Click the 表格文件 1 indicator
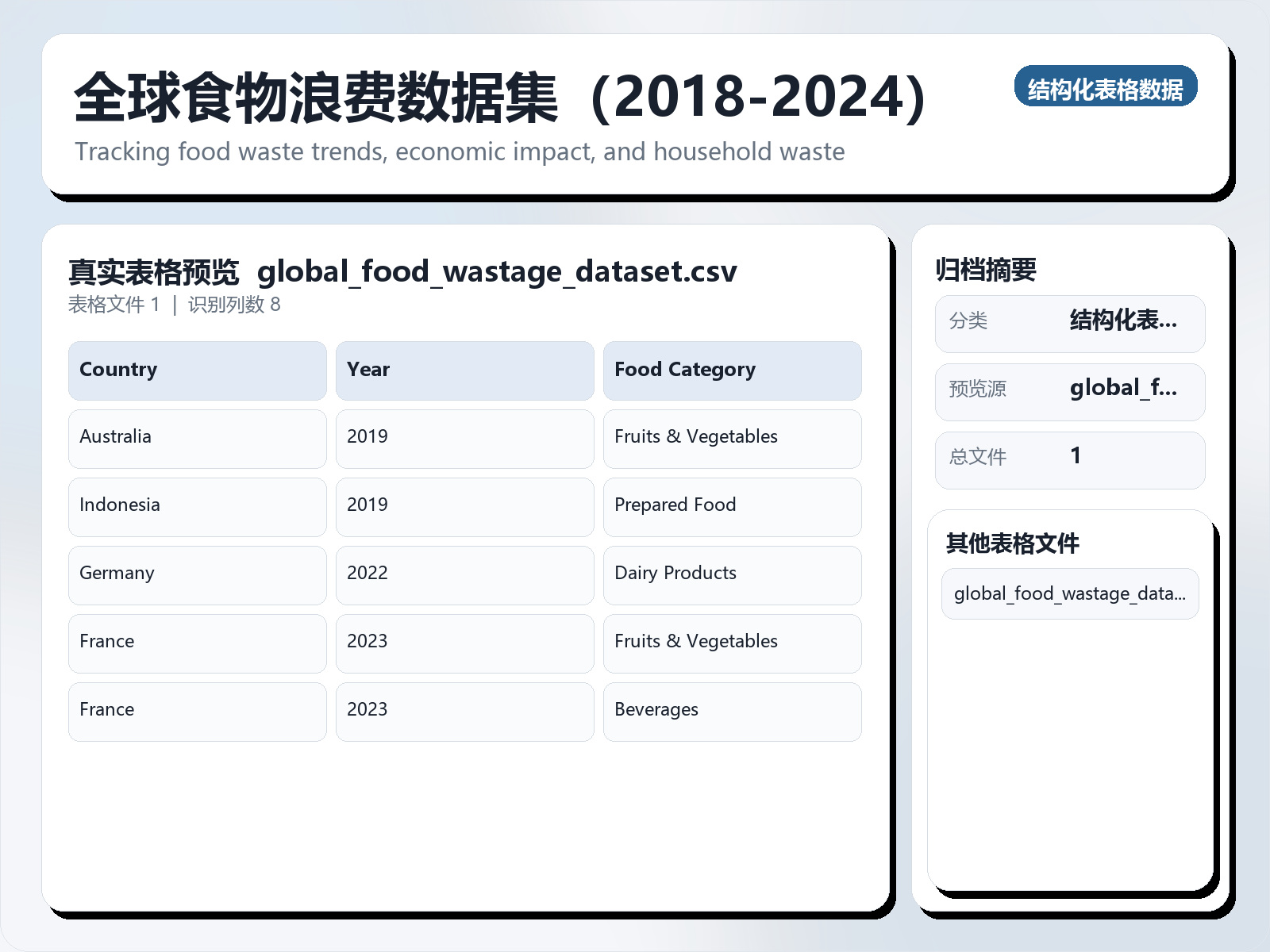Image resolution: width=1270 pixels, height=952 pixels. point(114,305)
